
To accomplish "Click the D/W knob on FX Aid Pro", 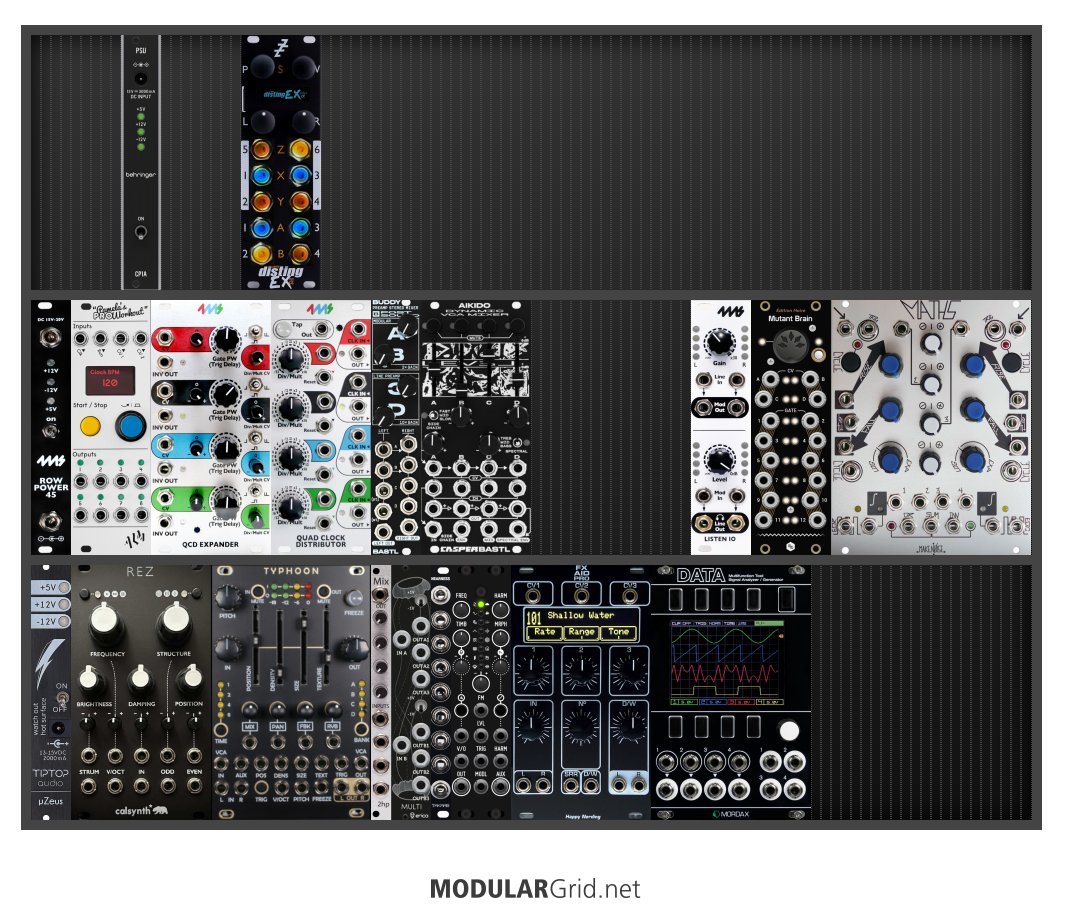I will (x=628, y=728).
